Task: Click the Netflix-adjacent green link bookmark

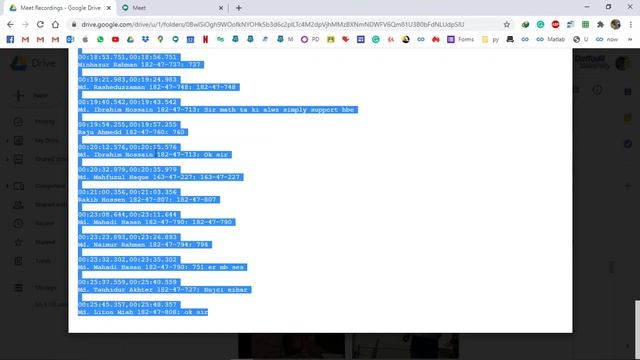Action: [220, 39]
